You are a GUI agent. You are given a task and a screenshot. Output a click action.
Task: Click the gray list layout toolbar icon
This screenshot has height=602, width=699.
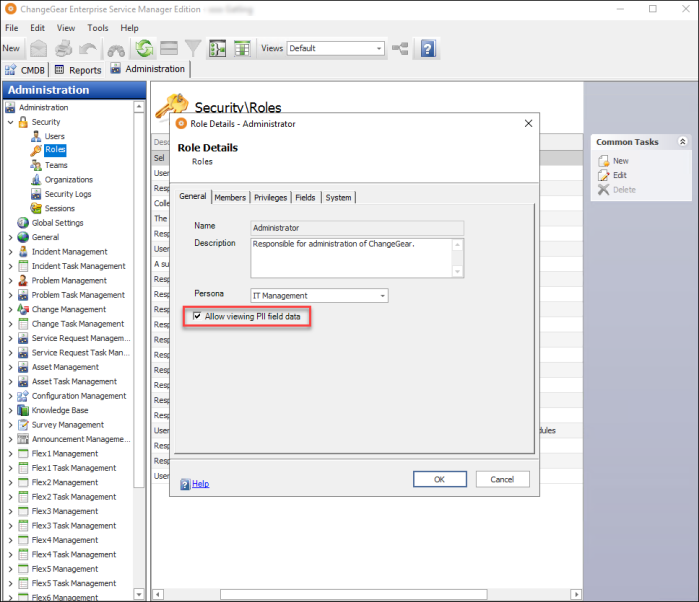pyautogui.click(x=169, y=48)
